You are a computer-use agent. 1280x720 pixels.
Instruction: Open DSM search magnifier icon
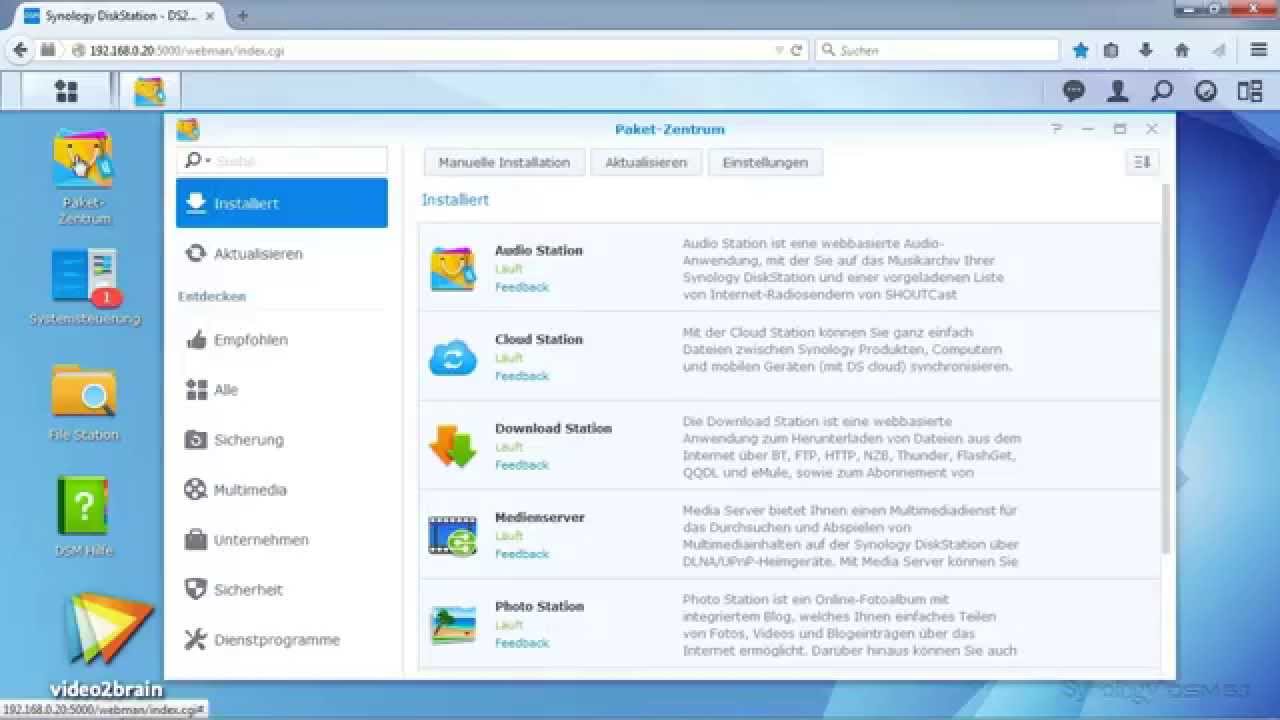point(1162,91)
